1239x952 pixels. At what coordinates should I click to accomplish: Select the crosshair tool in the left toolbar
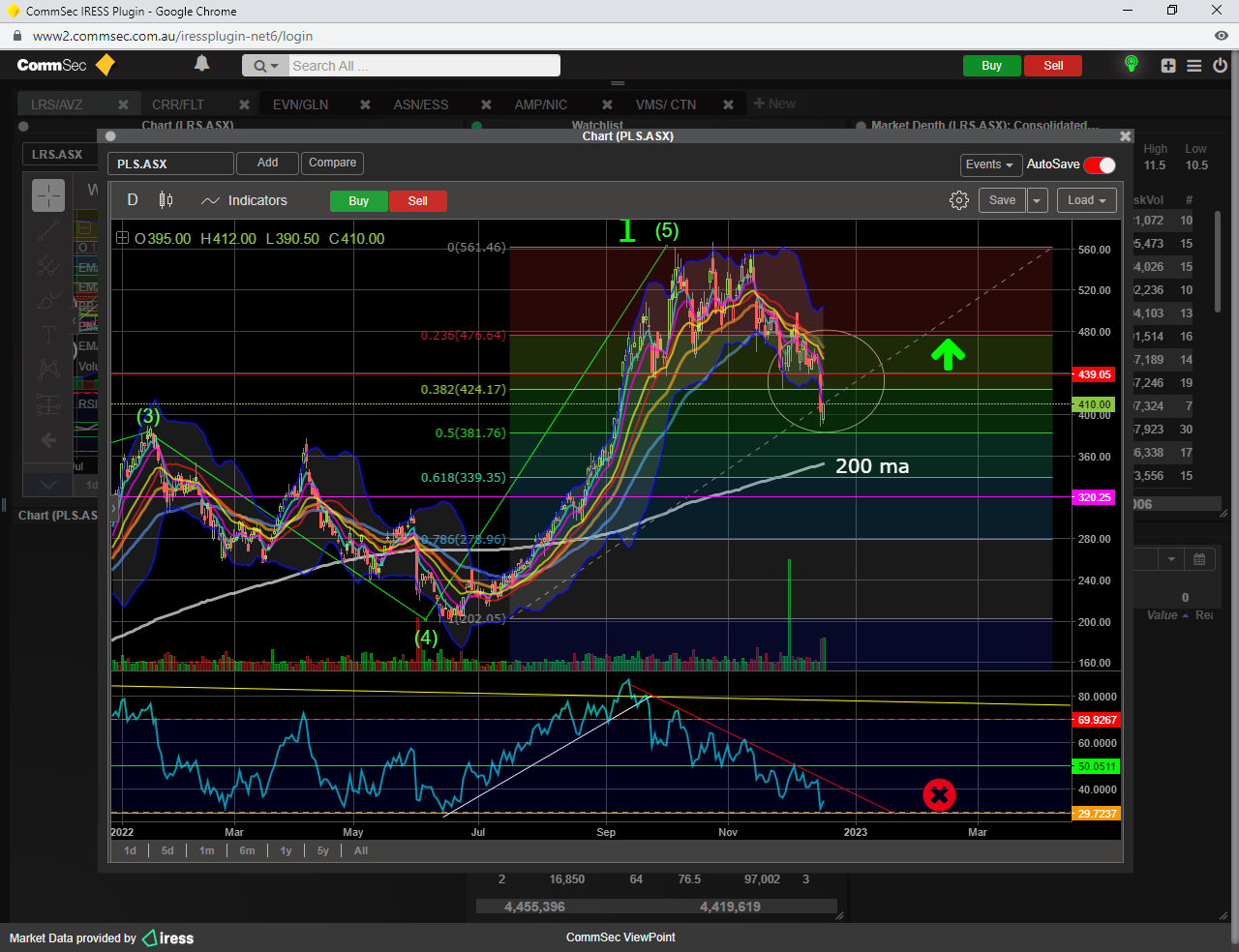[48, 195]
